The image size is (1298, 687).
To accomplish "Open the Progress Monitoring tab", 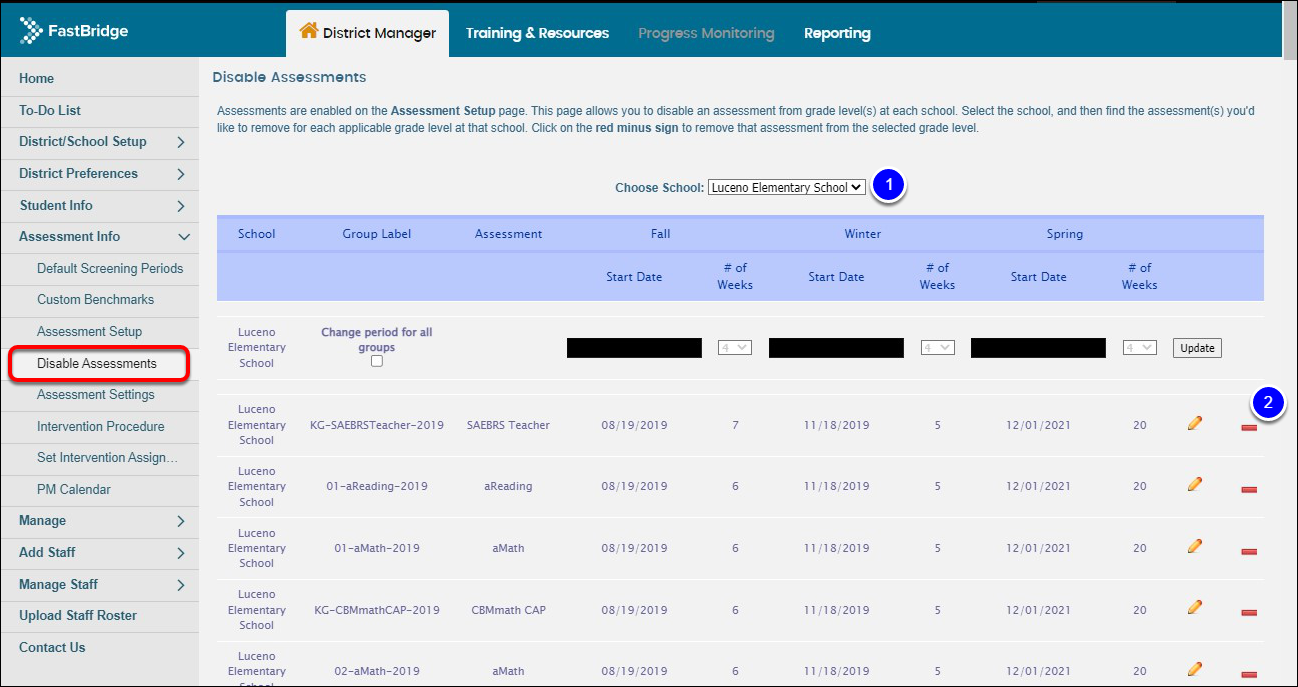I will 706,33.
